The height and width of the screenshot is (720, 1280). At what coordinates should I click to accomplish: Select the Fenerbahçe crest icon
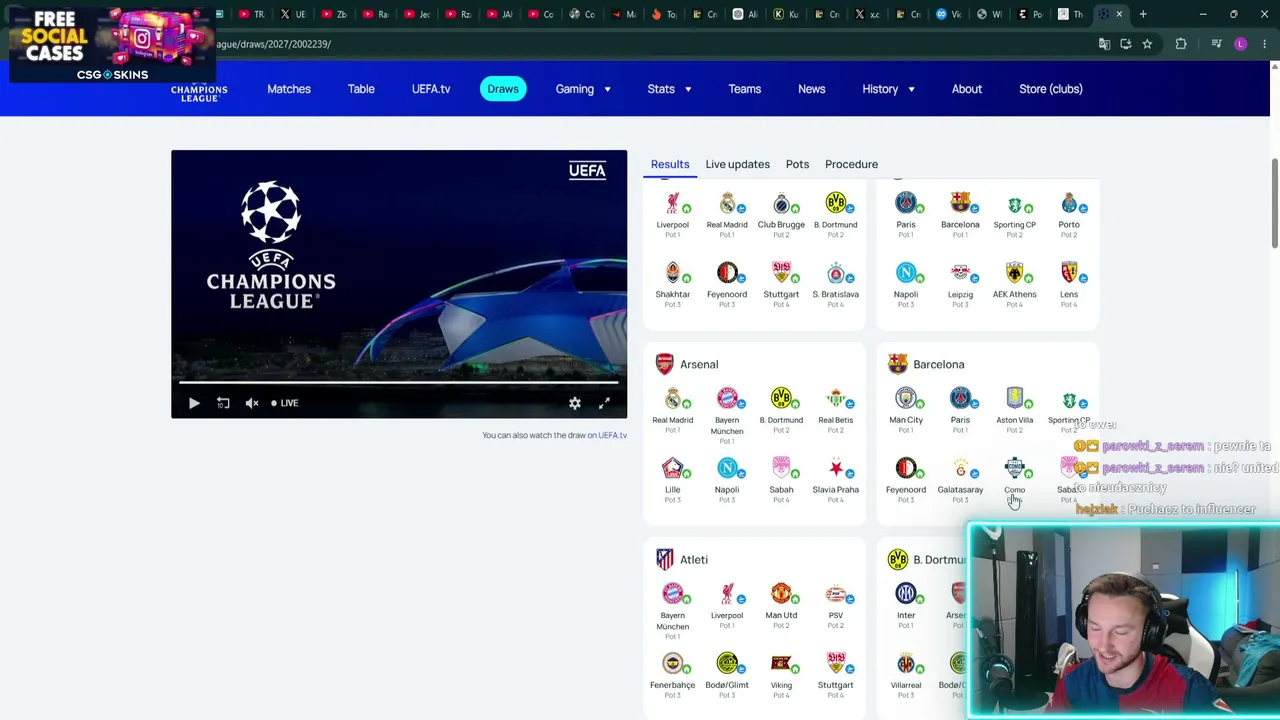(673, 664)
